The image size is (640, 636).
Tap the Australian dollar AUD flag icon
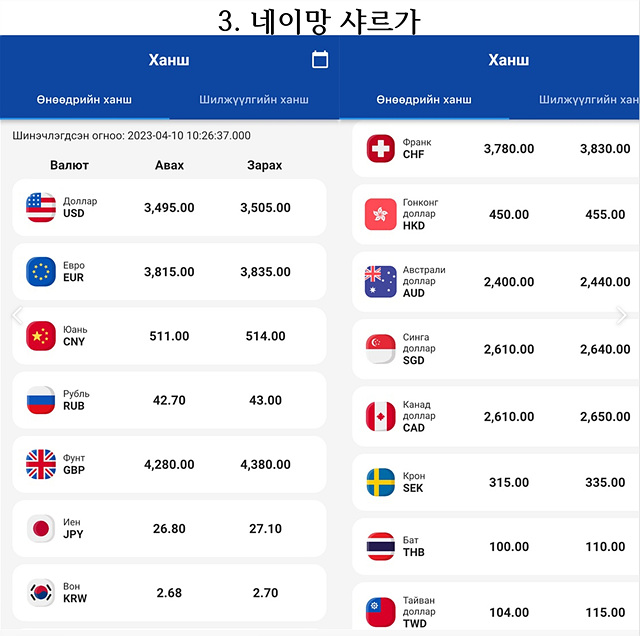point(380,282)
